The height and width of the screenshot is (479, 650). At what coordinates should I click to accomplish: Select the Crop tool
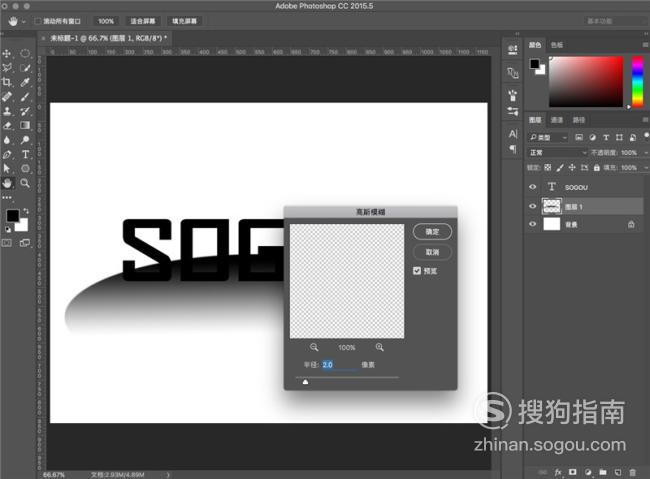coord(7,82)
